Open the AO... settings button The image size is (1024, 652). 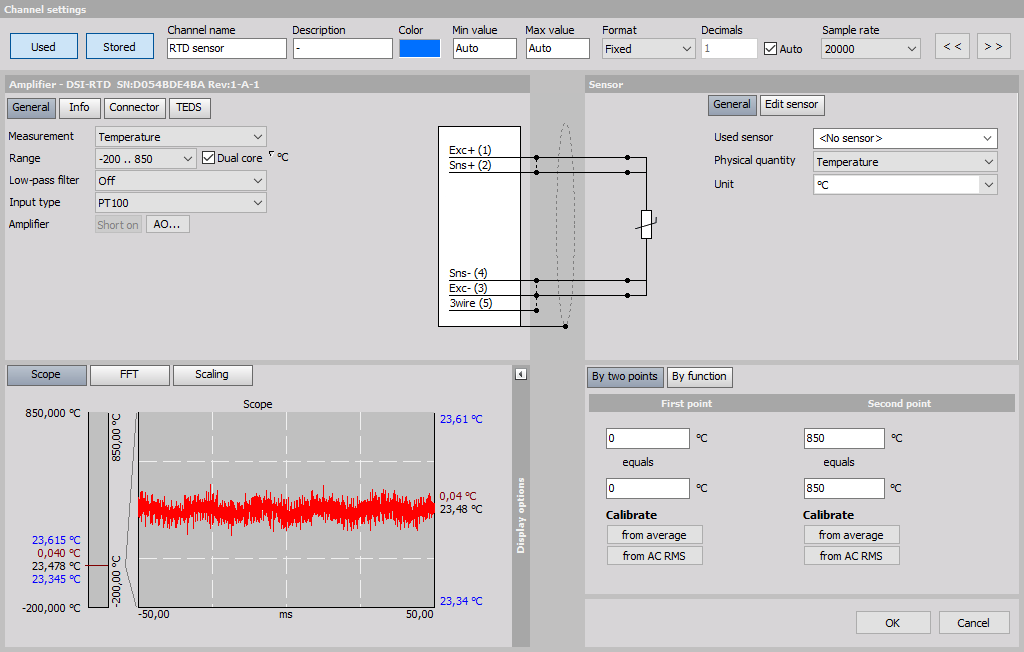[x=167, y=224]
